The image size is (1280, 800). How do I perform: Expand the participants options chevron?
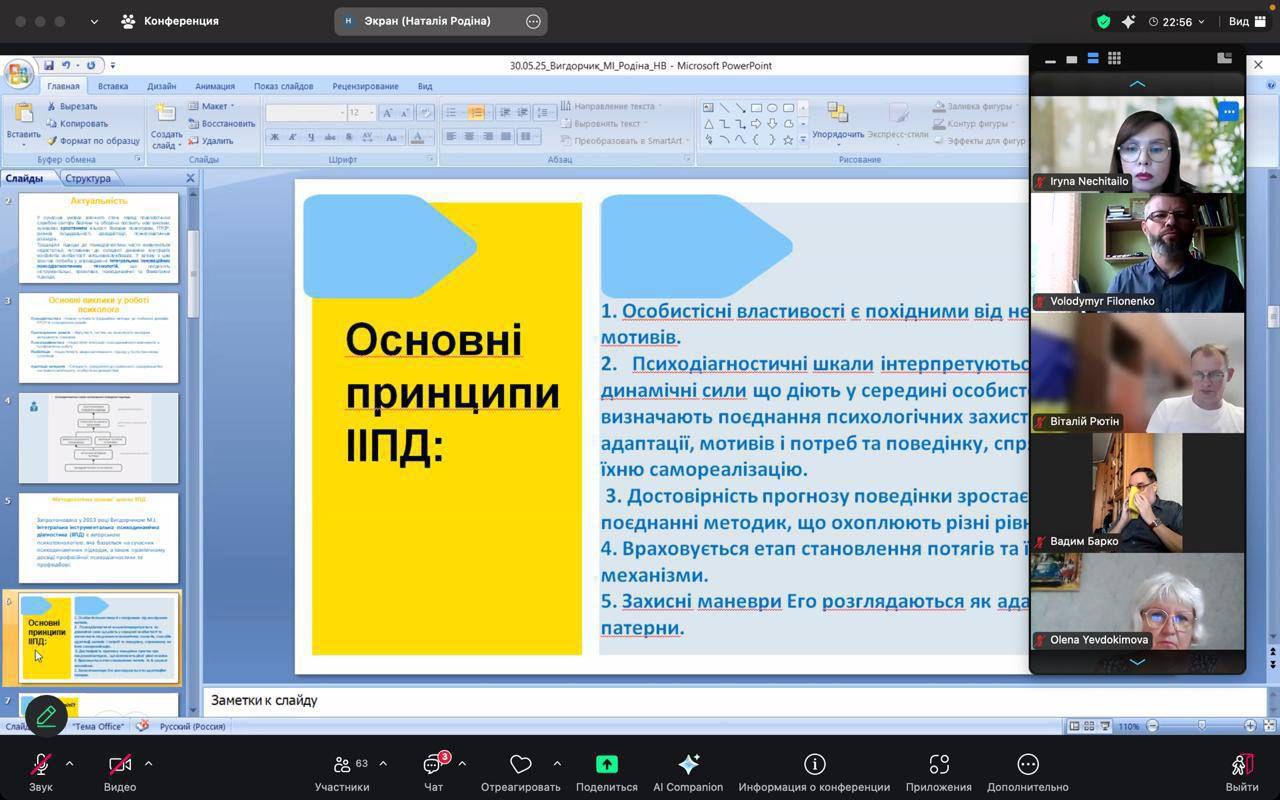tap(383, 764)
